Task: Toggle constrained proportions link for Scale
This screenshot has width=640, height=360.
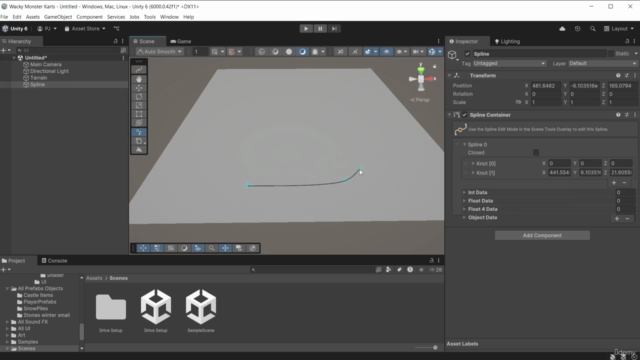Action: point(518,102)
